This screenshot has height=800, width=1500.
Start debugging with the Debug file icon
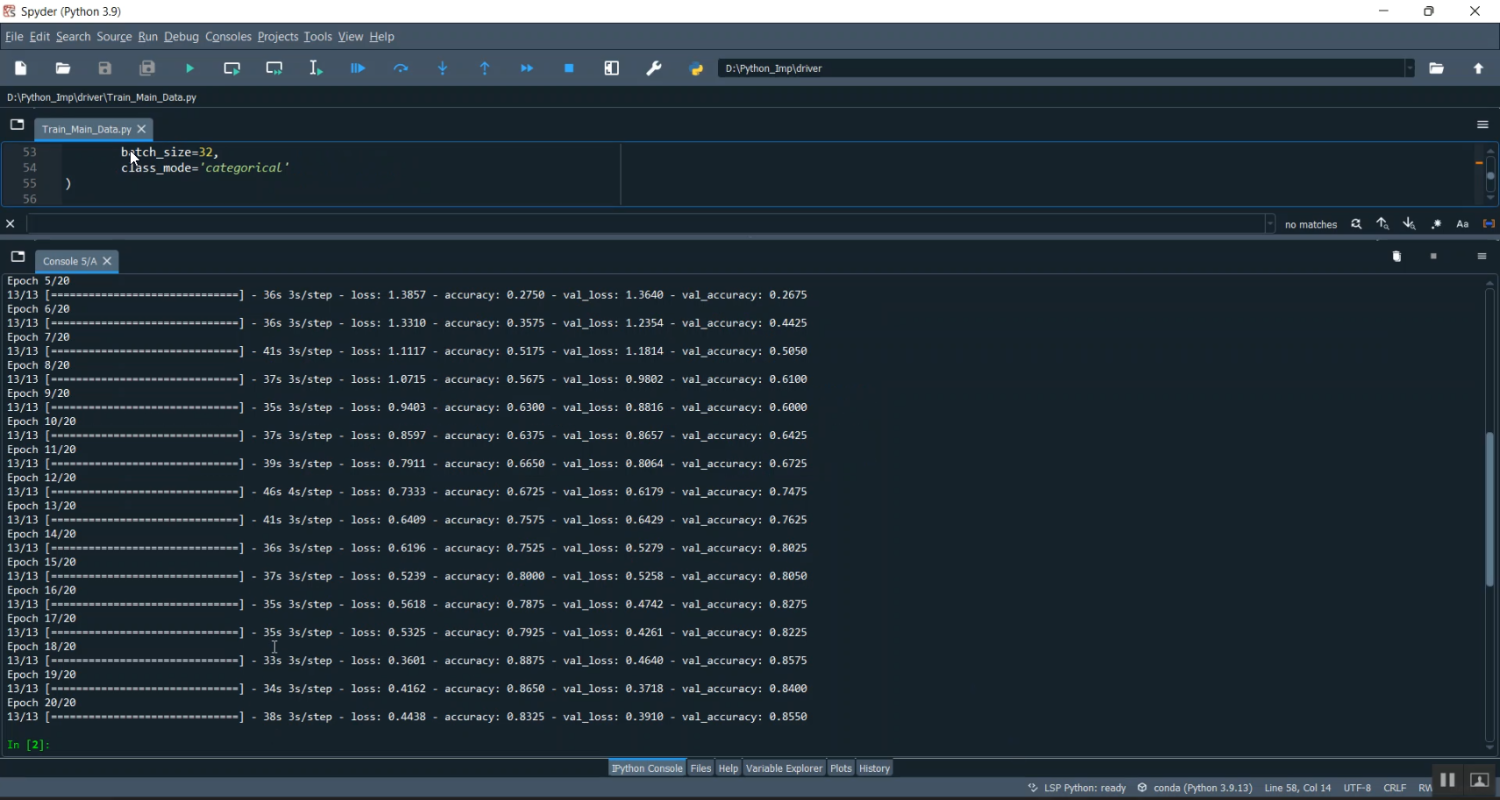pyautogui.click(x=358, y=68)
